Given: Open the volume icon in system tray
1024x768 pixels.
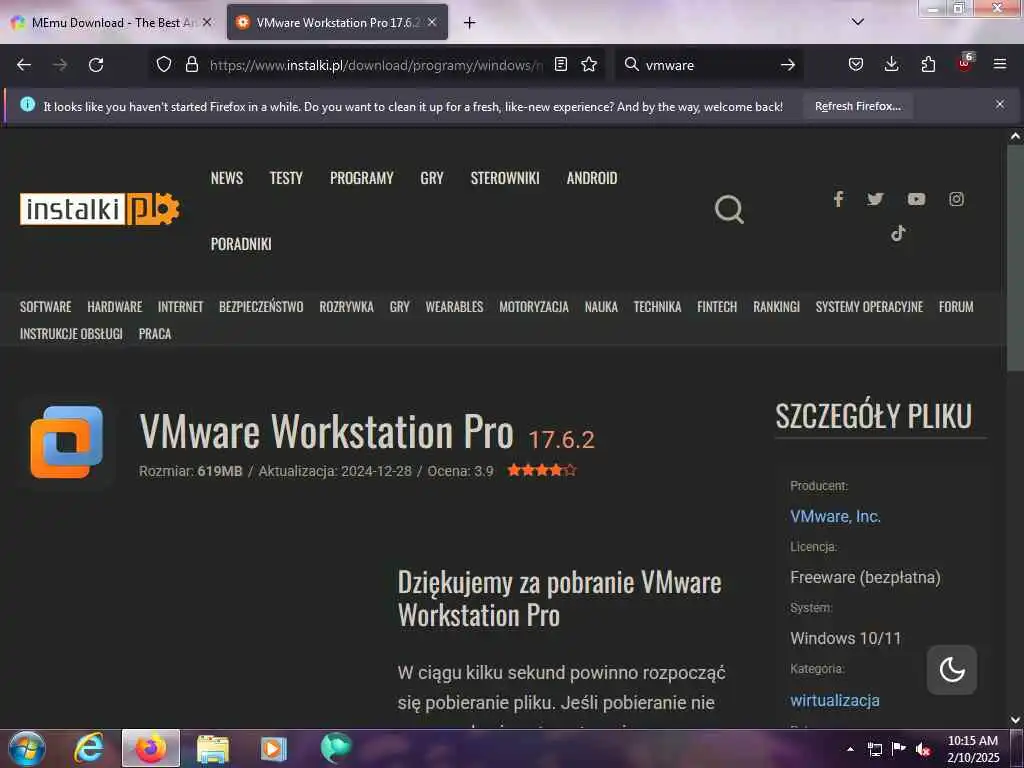Looking at the screenshot, I should click(923, 749).
